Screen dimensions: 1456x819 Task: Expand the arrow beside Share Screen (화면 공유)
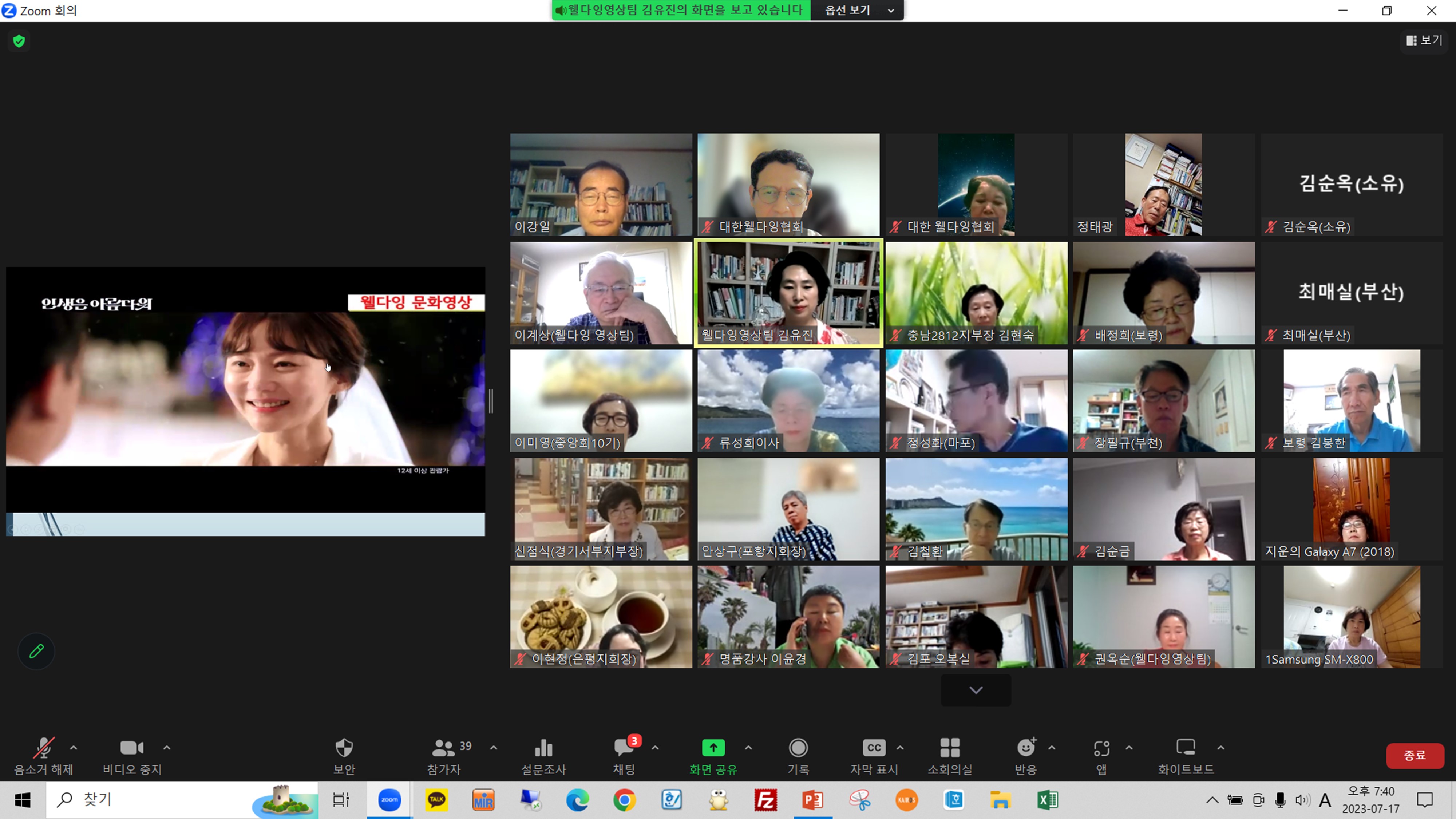coord(748,748)
